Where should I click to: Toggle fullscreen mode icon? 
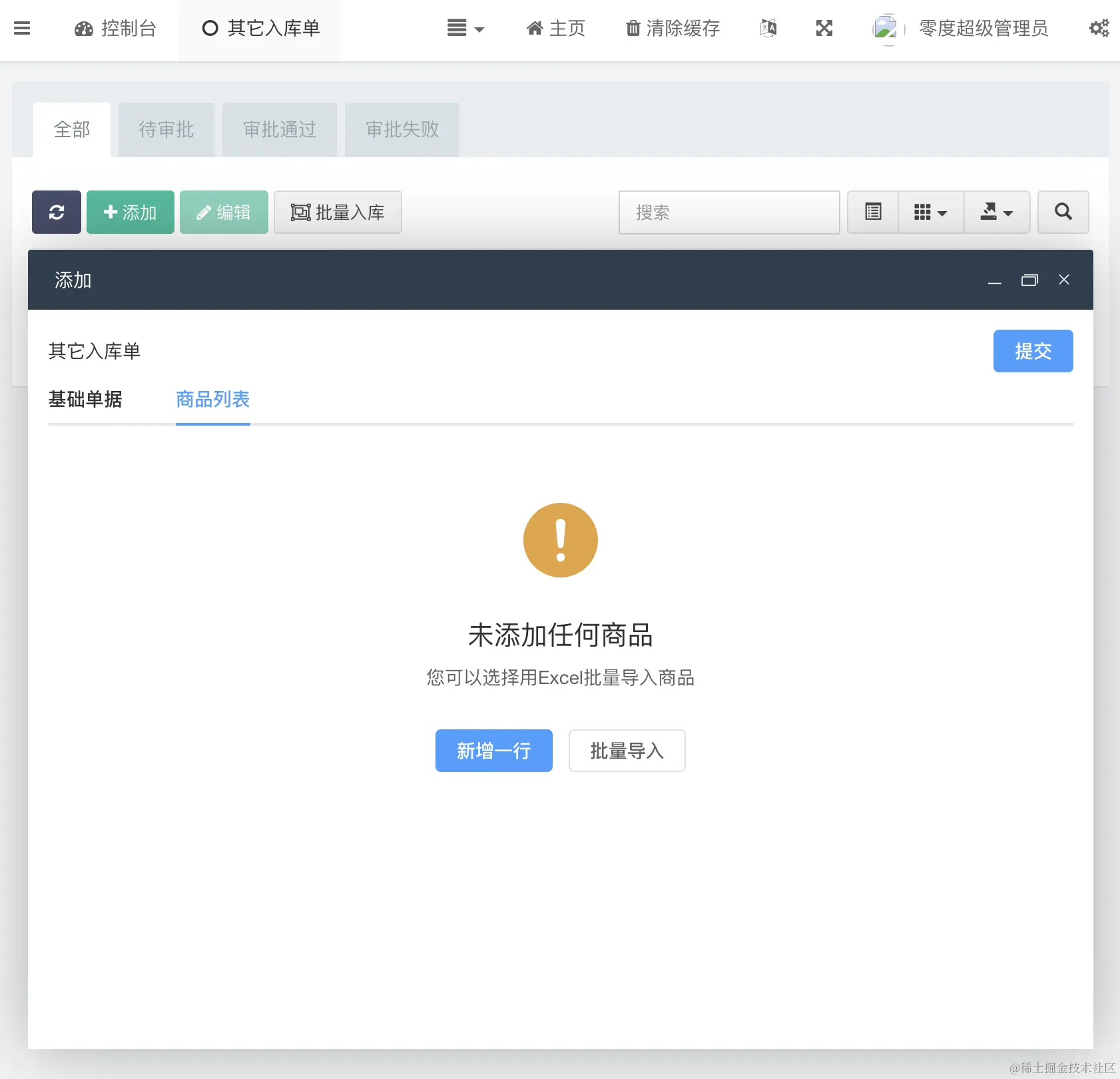pyautogui.click(x=824, y=28)
